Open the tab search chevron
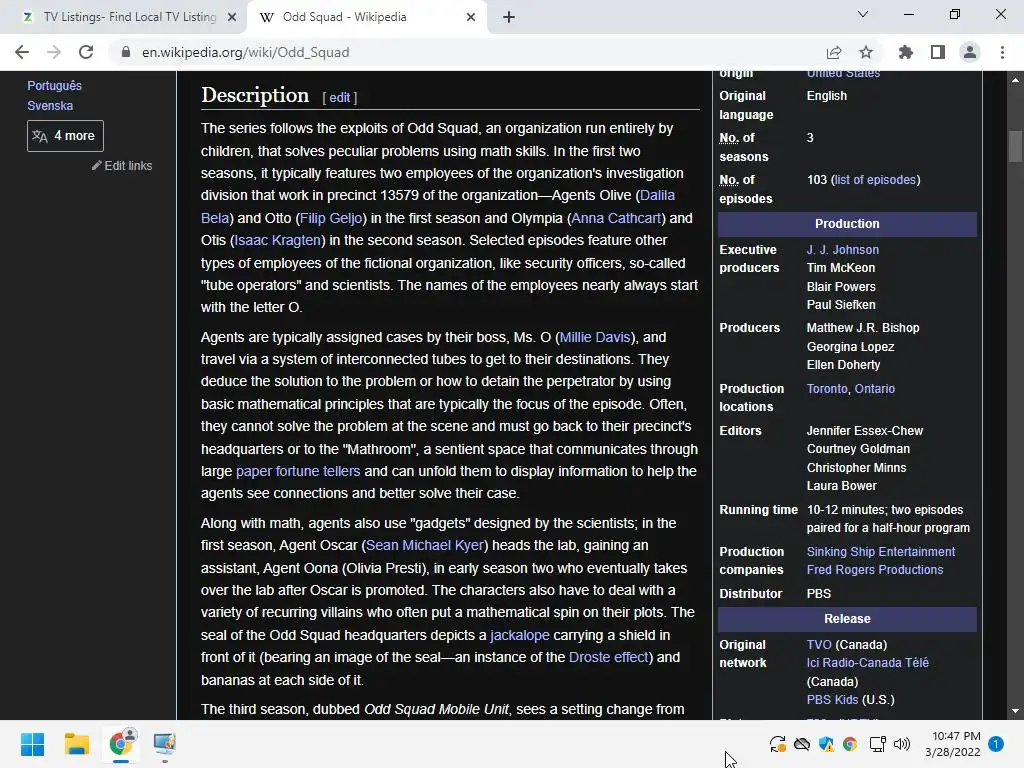Viewport: 1024px width, 768px height. [863, 14]
